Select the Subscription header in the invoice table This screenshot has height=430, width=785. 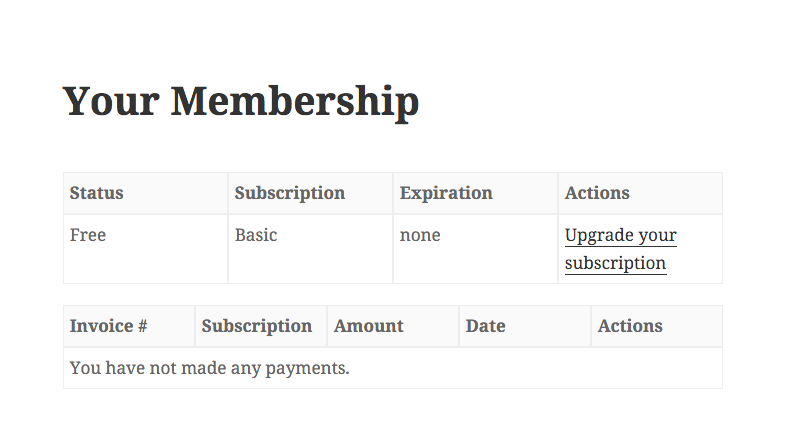[x=257, y=326]
